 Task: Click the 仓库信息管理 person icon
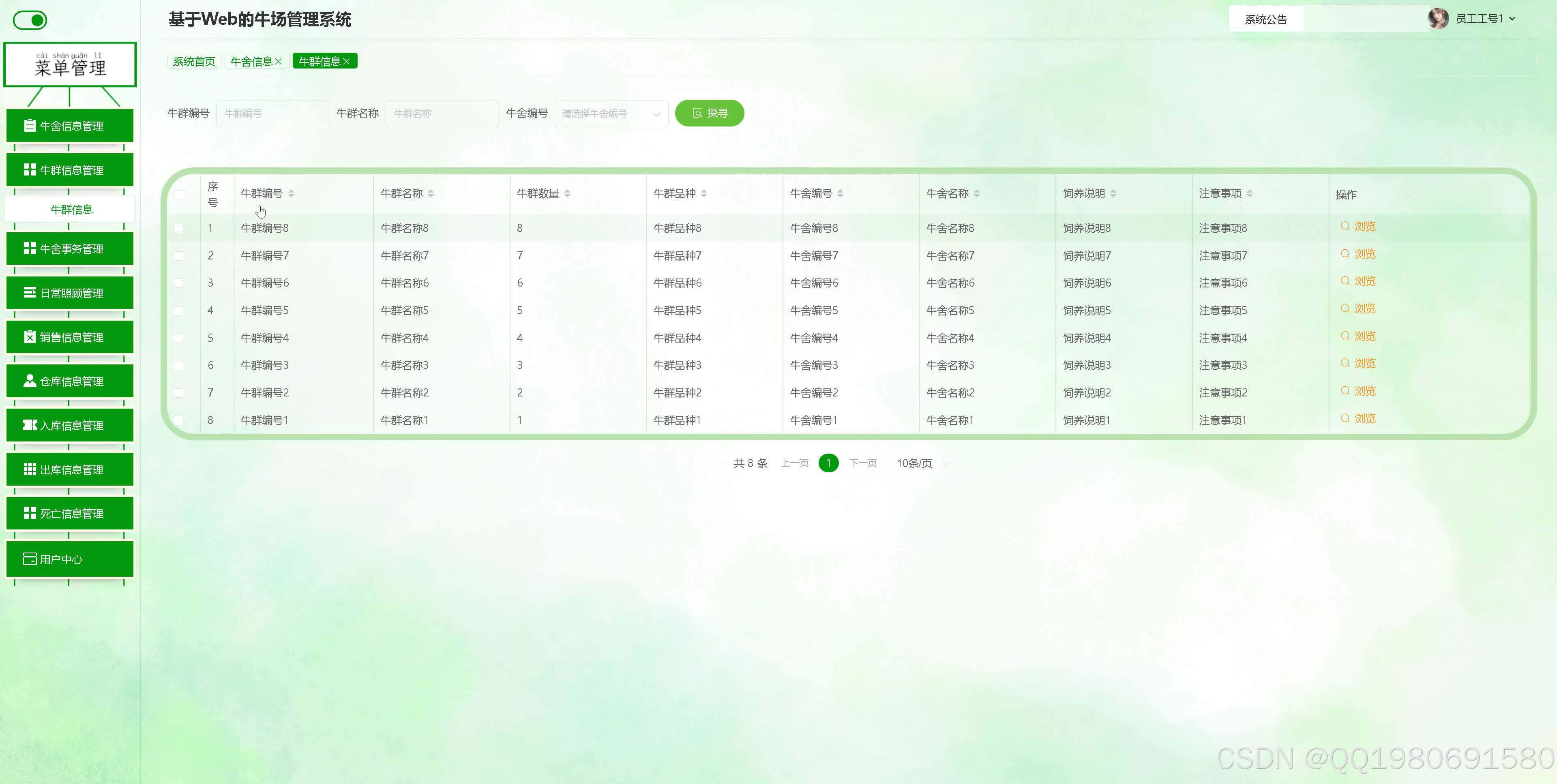pos(29,381)
